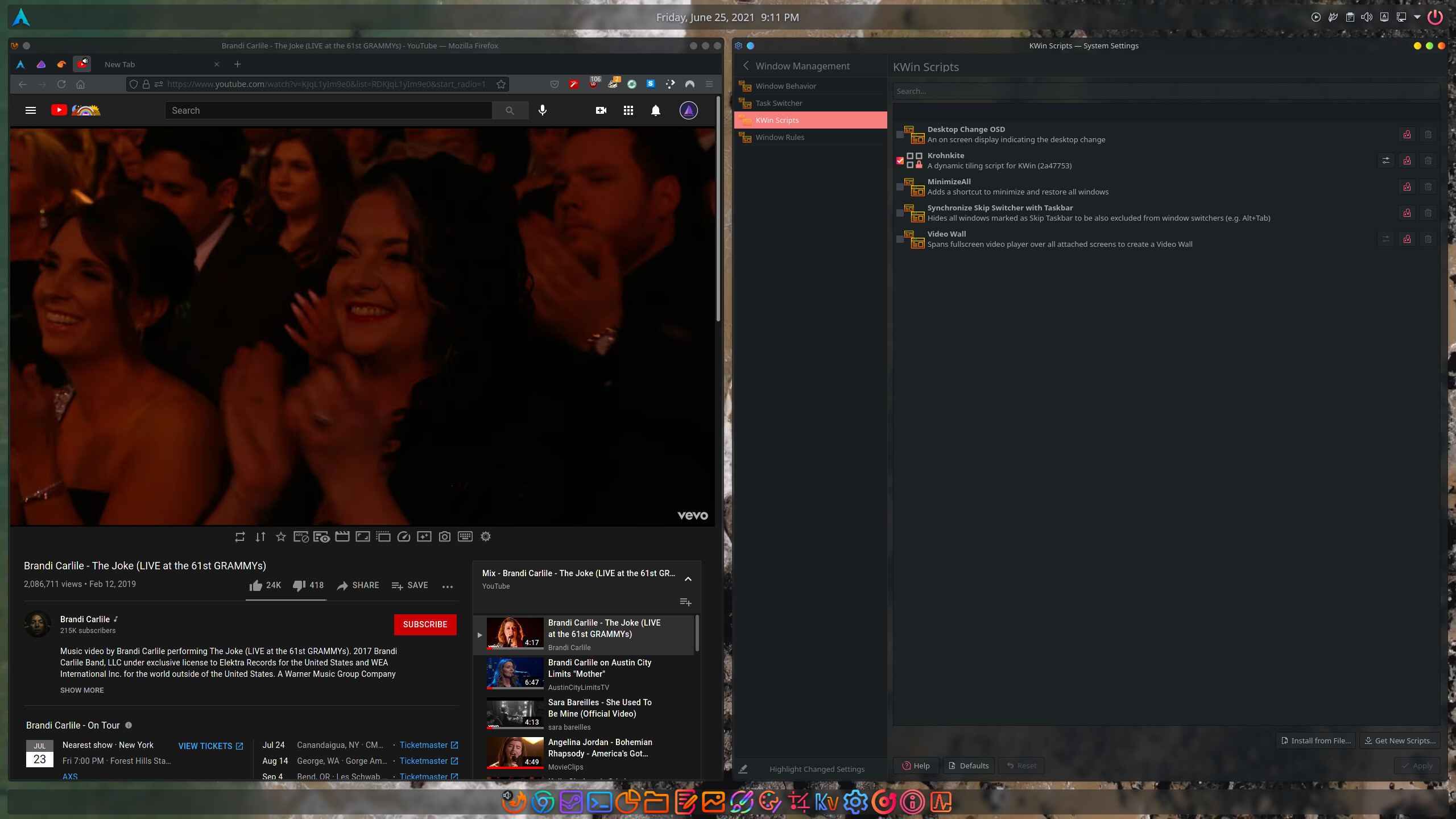Reload the page in Firefox
1456x819 pixels.
pos(61,84)
